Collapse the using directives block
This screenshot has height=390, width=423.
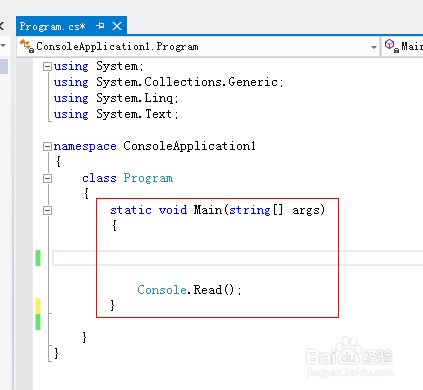[x=47, y=67]
